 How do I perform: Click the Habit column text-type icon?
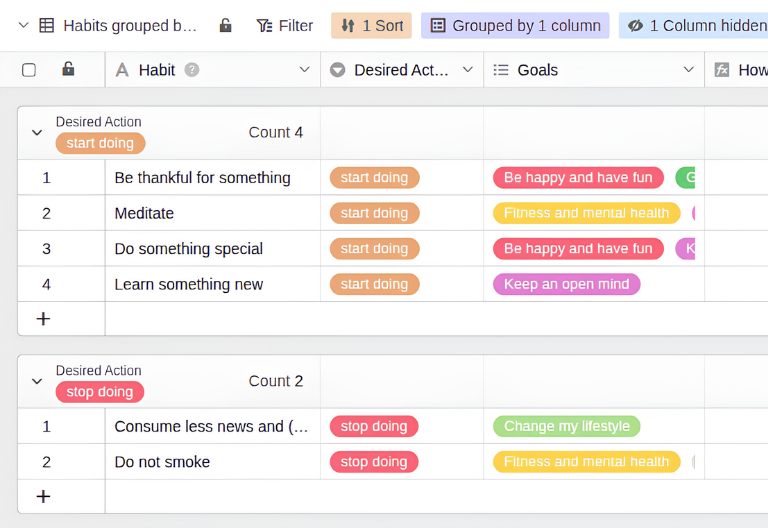tap(122, 70)
